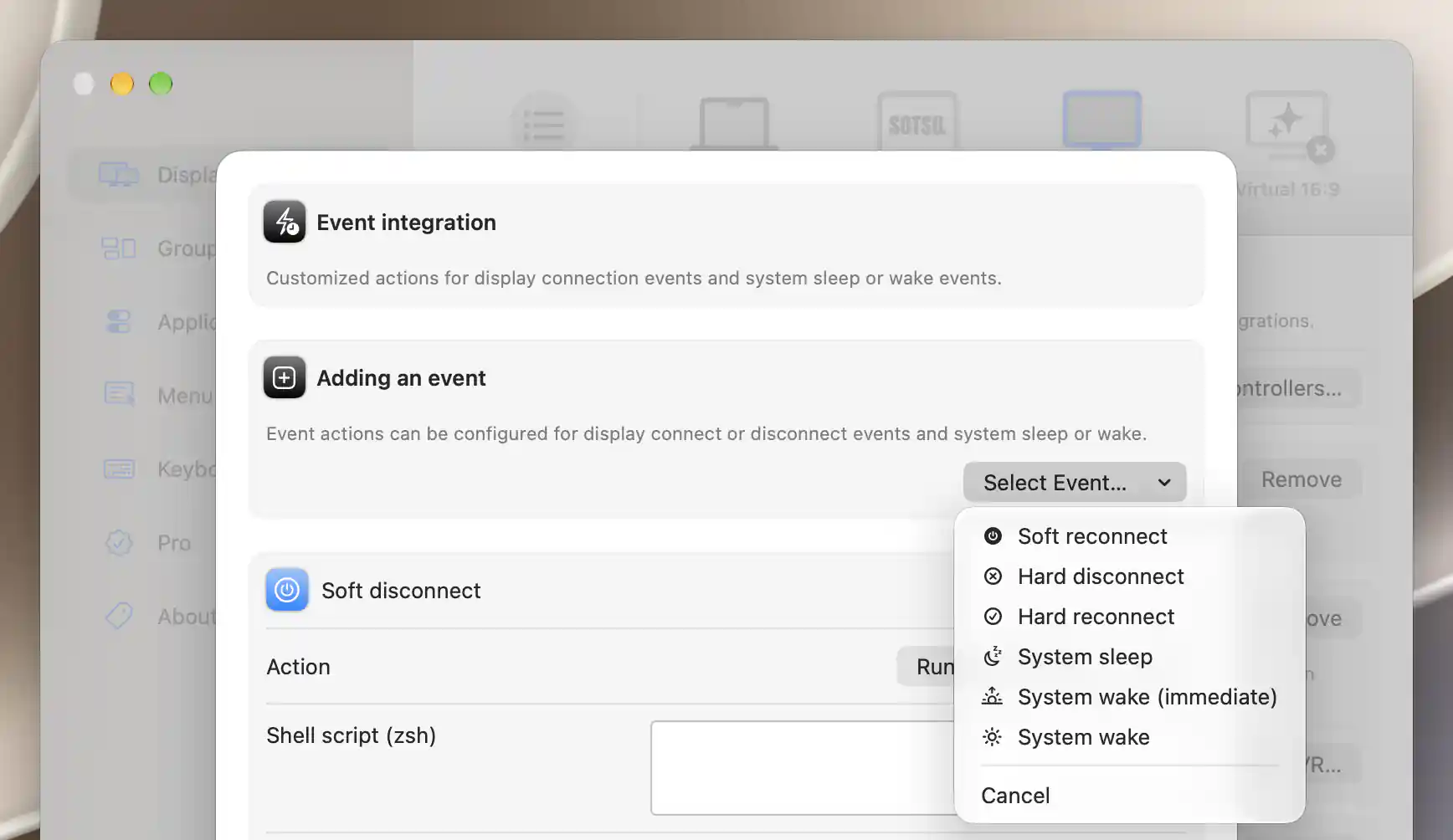Viewport: 1453px width, 840px height.
Task: Click the 'Event integration' heading
Action: 406,223
